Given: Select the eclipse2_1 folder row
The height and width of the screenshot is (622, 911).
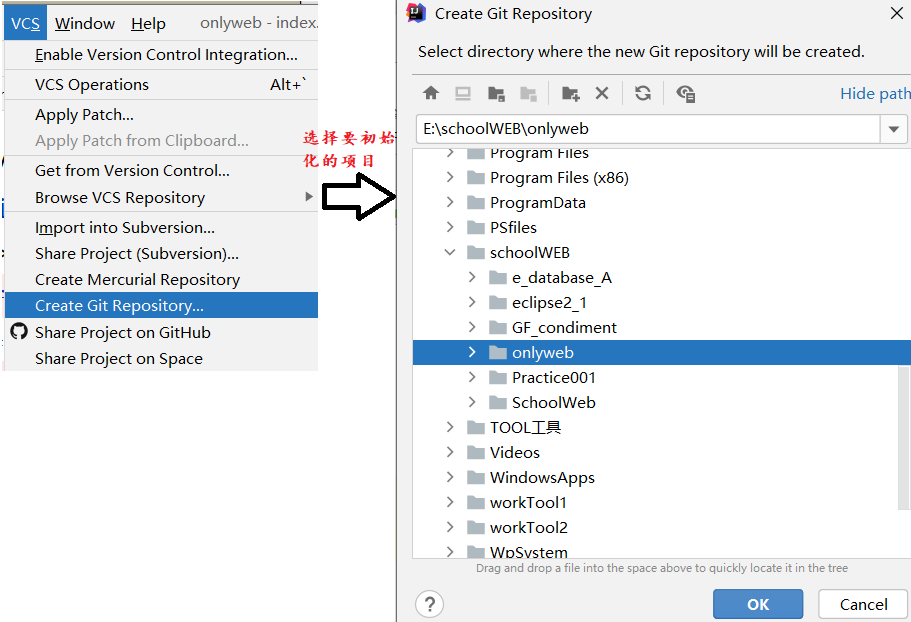Looking at the screenshot, I should click(x=662, y=303).
